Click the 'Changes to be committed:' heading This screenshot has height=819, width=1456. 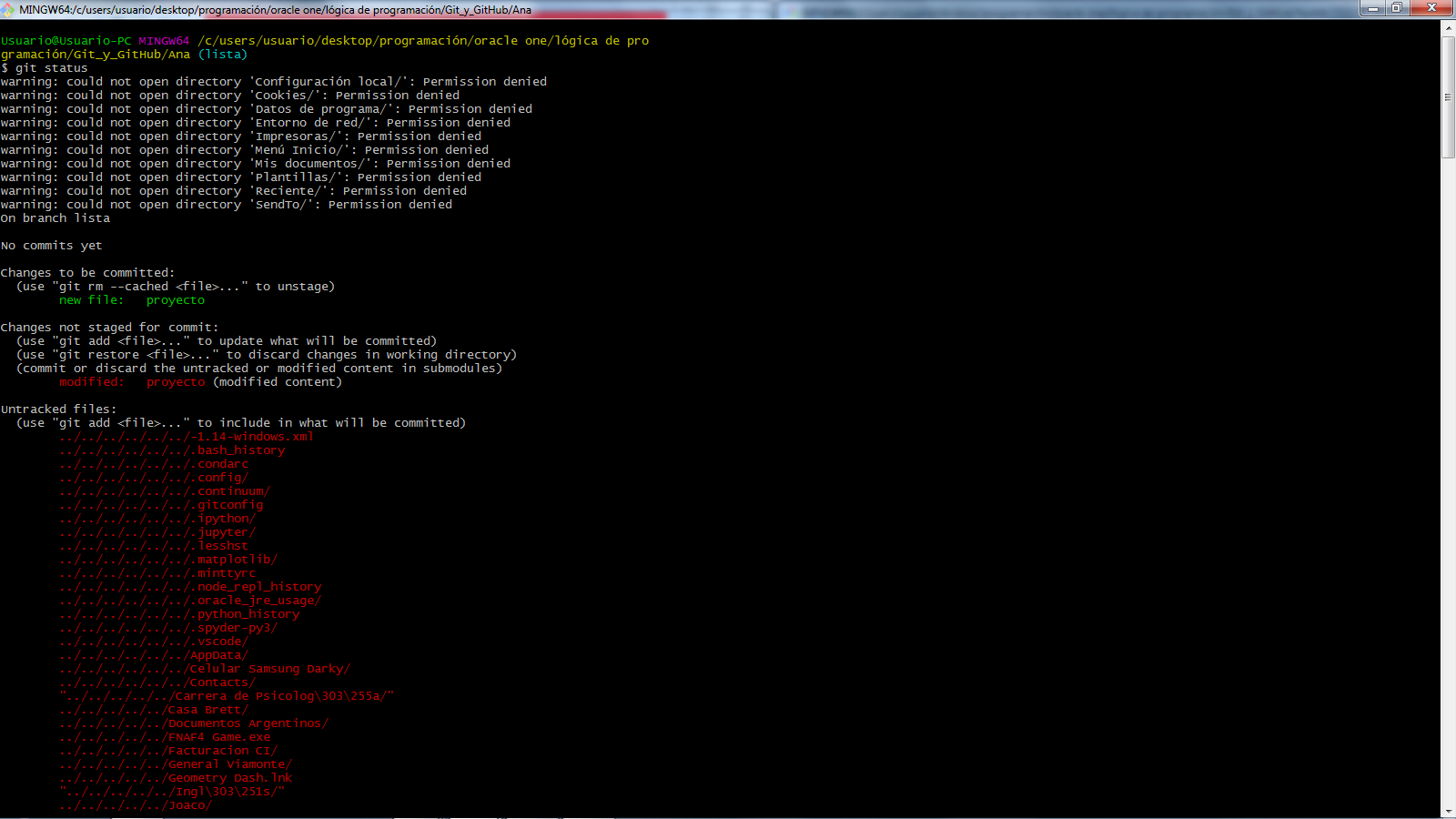pyautogui.click(x=88, y=273)
